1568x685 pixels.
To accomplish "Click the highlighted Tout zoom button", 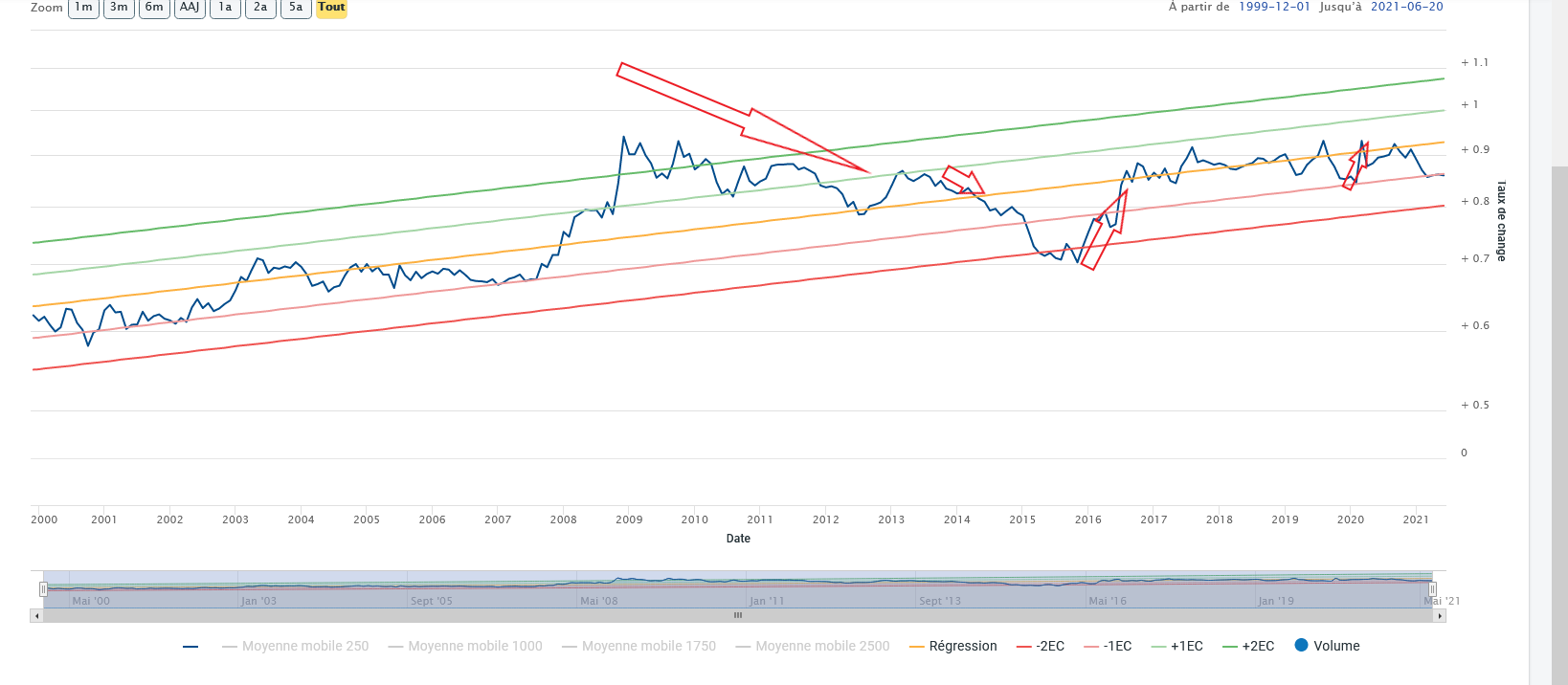I will (x=331, y=8).
